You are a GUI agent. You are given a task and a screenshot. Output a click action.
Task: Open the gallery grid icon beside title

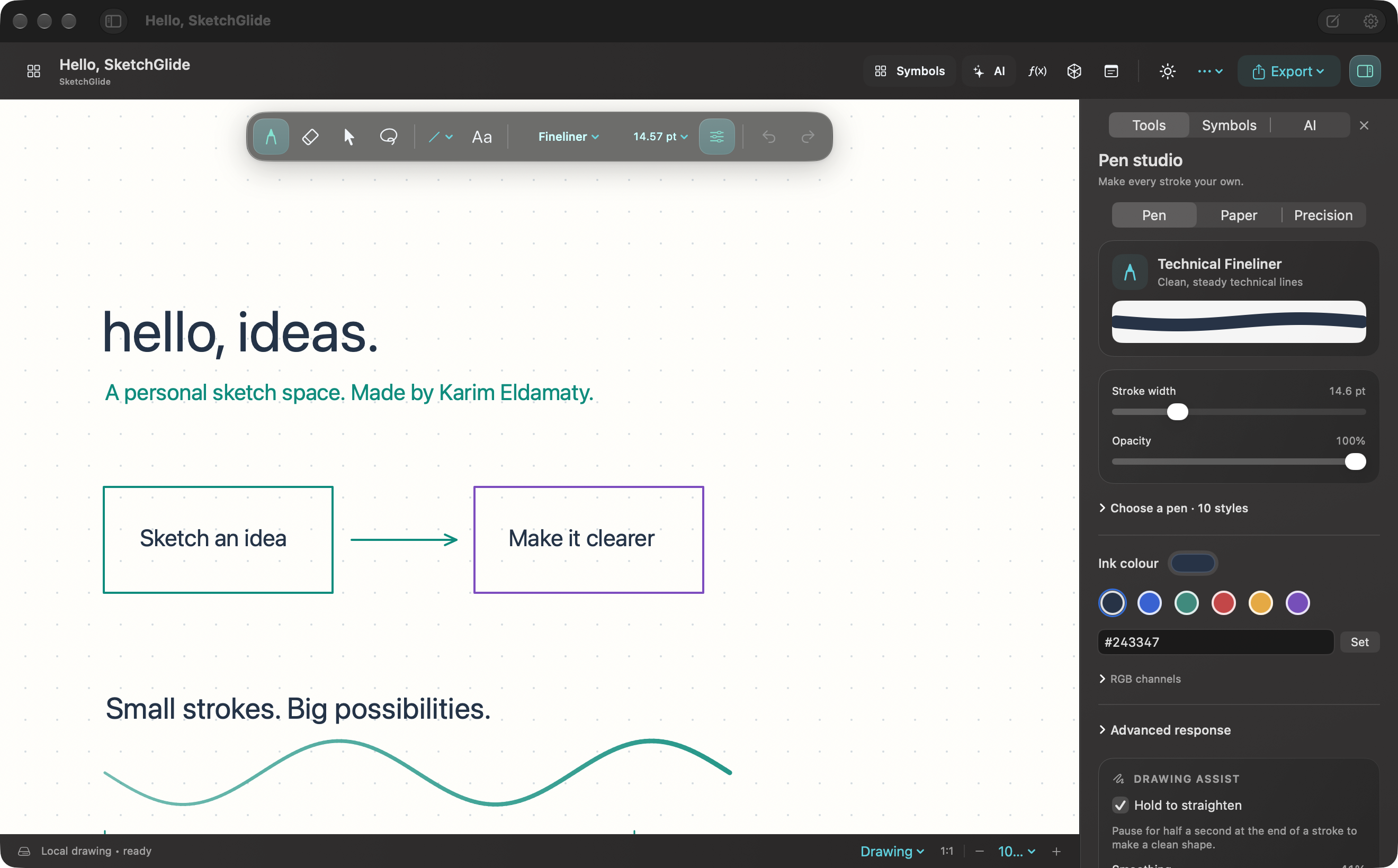[34, 71]
